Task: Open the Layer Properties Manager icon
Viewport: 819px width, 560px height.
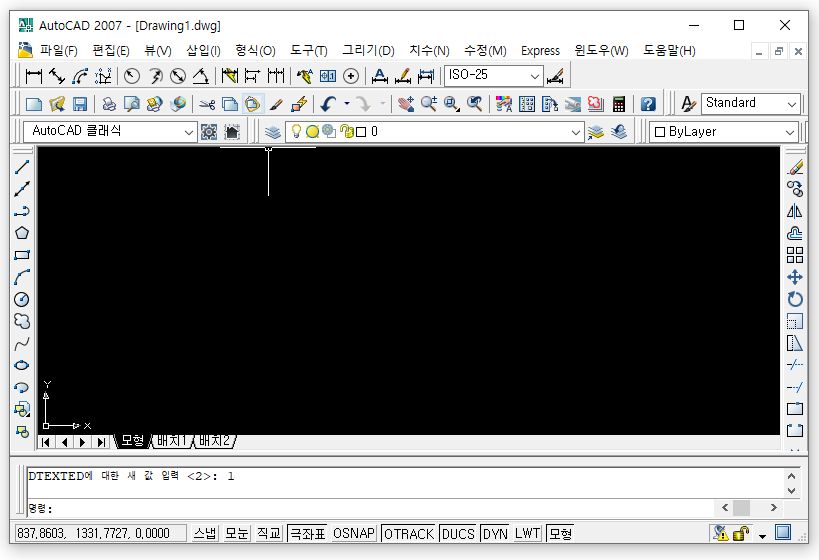Action: [x=272, y=132]
